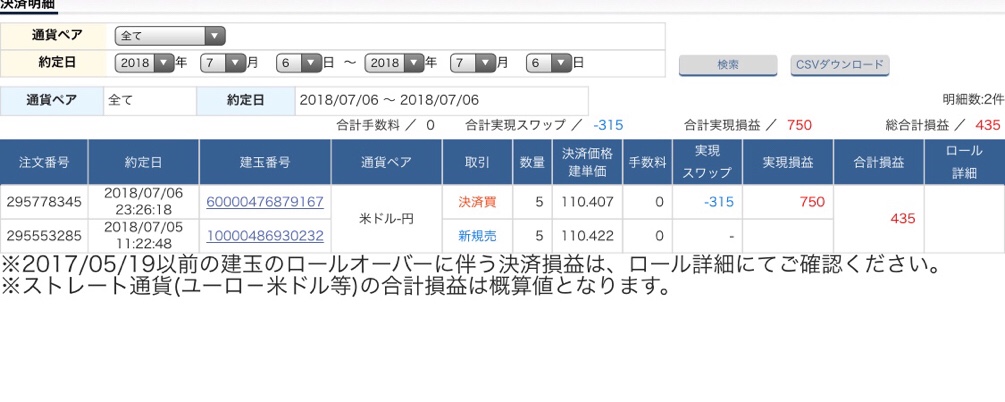The image size is (1005, 402).
Task: Click the 約定日 table column header
Action: click(x=143, y=161)
